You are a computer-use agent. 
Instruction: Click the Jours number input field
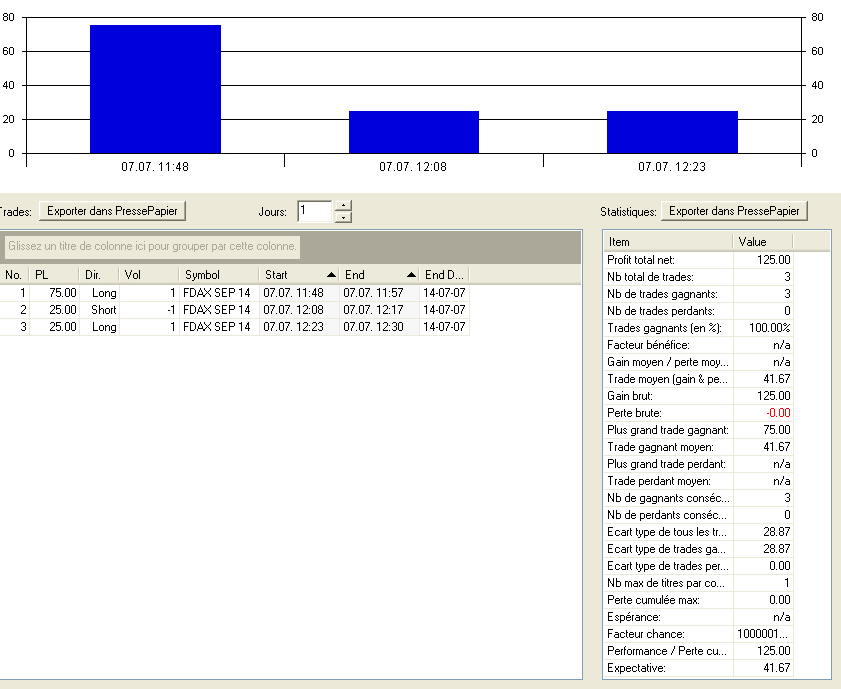tap(314, 211)
